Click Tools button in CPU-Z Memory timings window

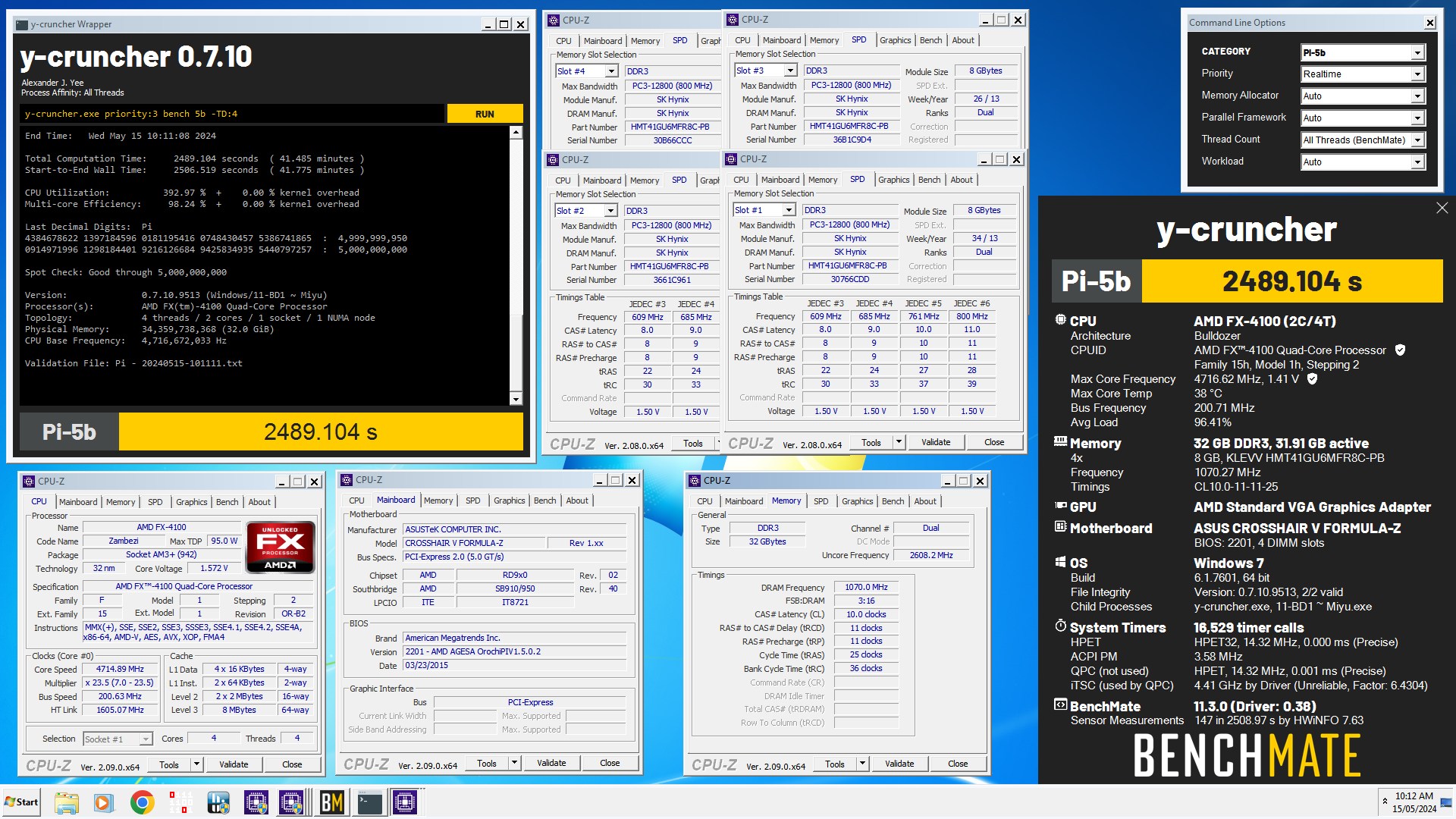(835, 764)
